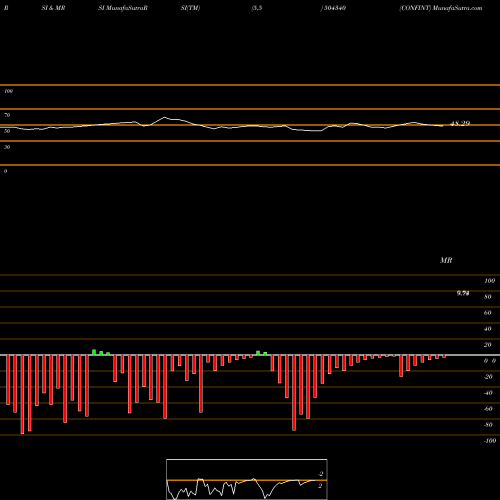Click the 504340 code in the header
This screenshot has width=500, height=500.
coord(334,8)
